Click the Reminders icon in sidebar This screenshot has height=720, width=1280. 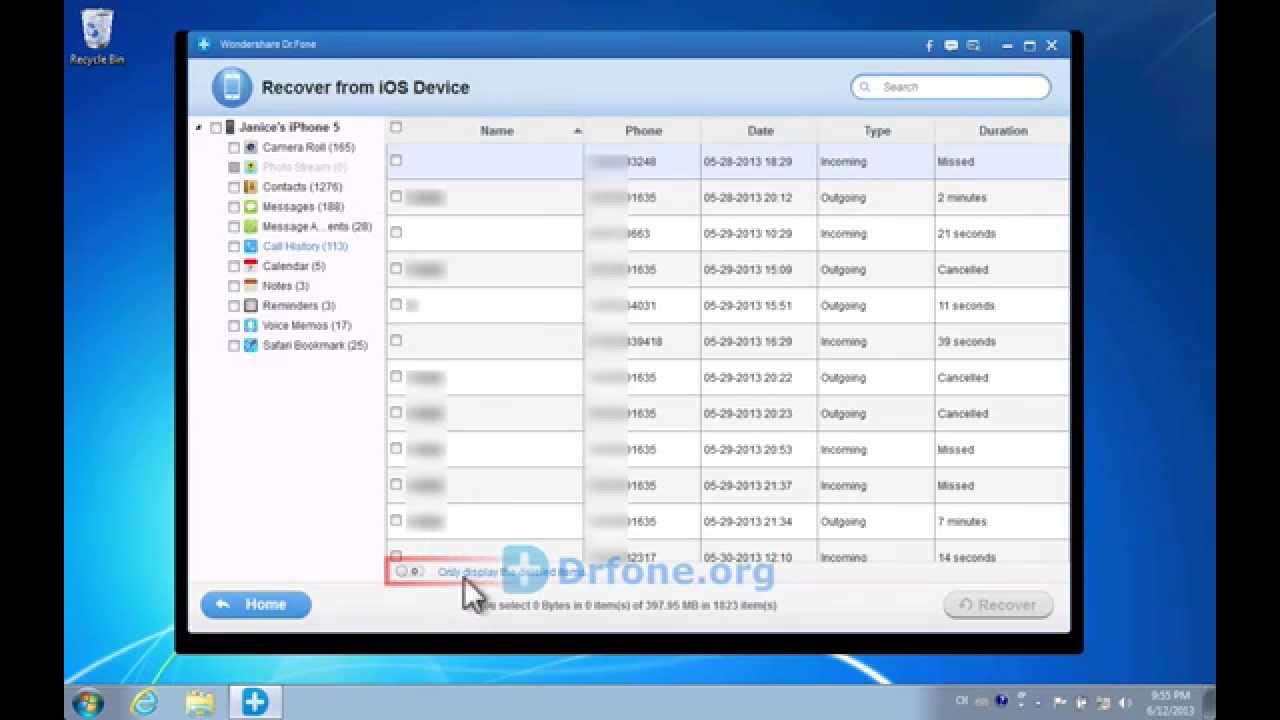pos(251,306)
